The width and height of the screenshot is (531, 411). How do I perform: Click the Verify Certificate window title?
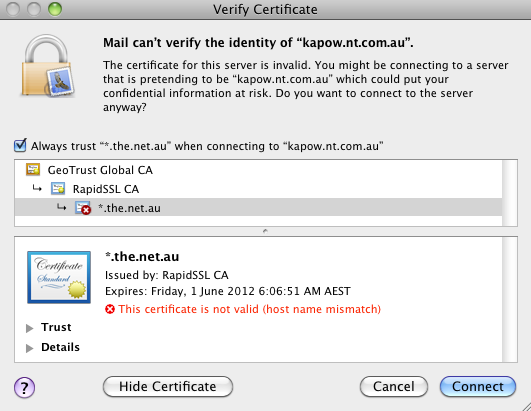pyautogui.click(x=265, y=9)
